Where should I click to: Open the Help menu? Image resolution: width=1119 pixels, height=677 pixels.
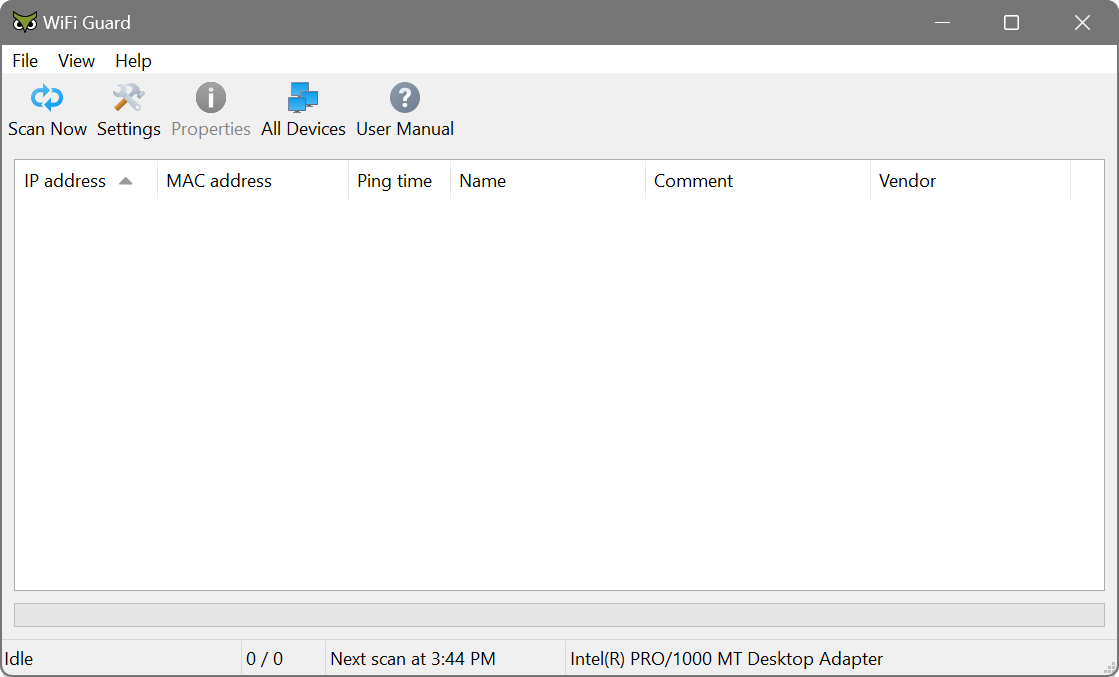[x=133, y=61]
